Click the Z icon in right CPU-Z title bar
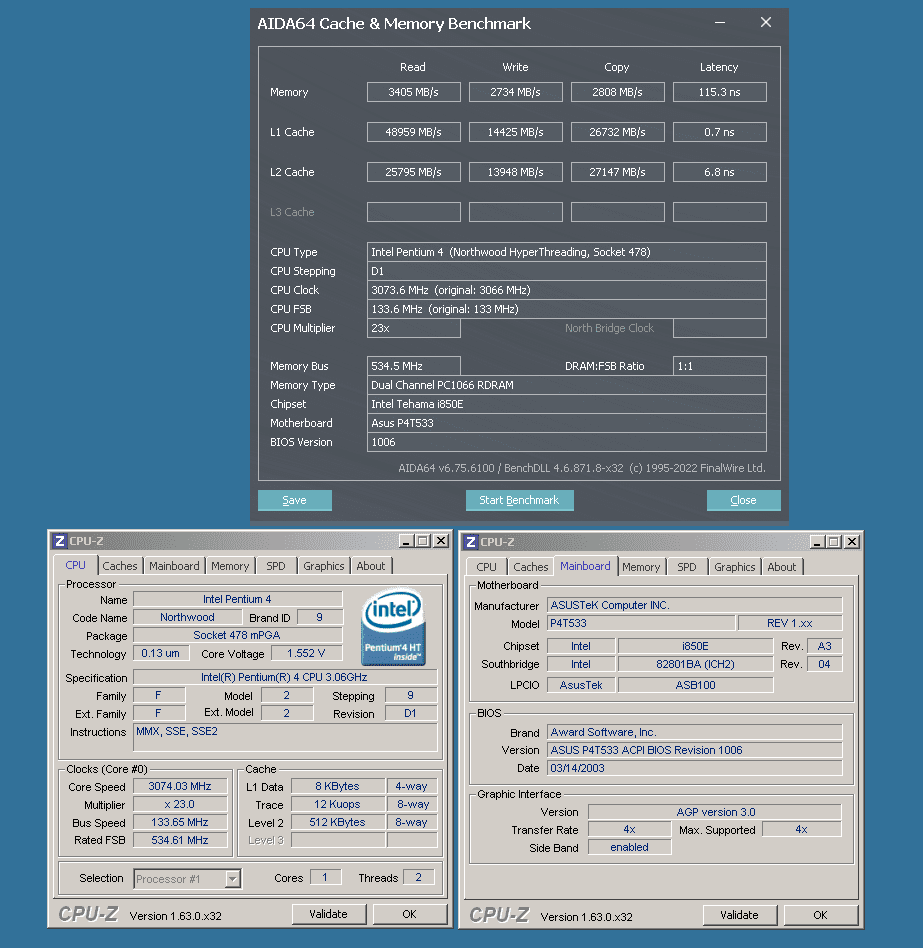This screenshot has width=923, height=948. pos(471,542)
